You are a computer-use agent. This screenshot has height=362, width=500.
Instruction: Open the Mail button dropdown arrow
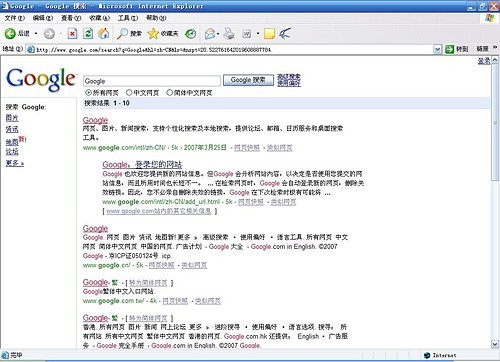click(x=218, y=34)
